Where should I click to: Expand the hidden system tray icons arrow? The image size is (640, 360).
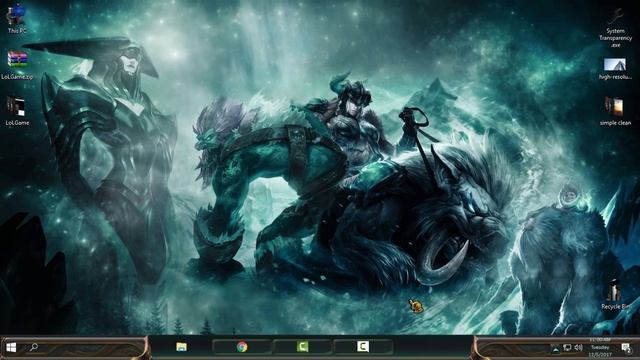556,348
